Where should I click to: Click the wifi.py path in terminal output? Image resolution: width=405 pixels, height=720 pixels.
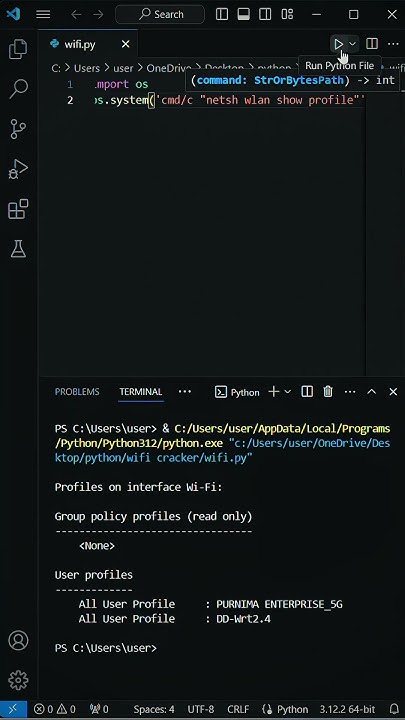click(x=222, y=451)
